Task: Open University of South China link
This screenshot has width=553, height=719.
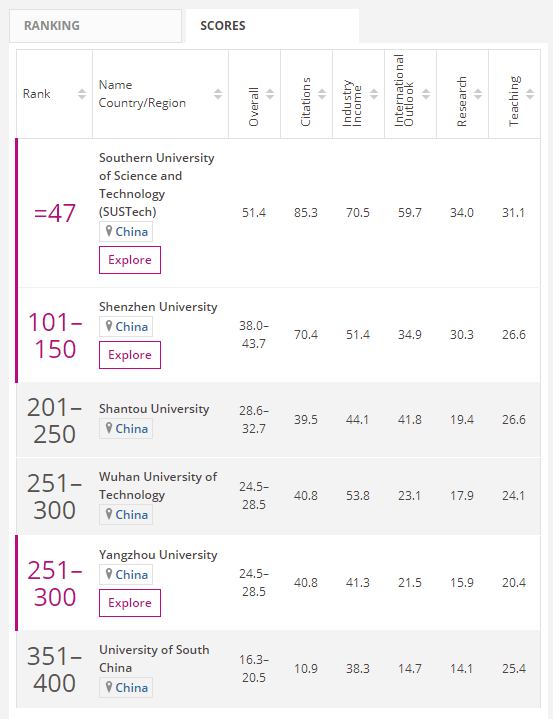Action: [x=154, y=658]
